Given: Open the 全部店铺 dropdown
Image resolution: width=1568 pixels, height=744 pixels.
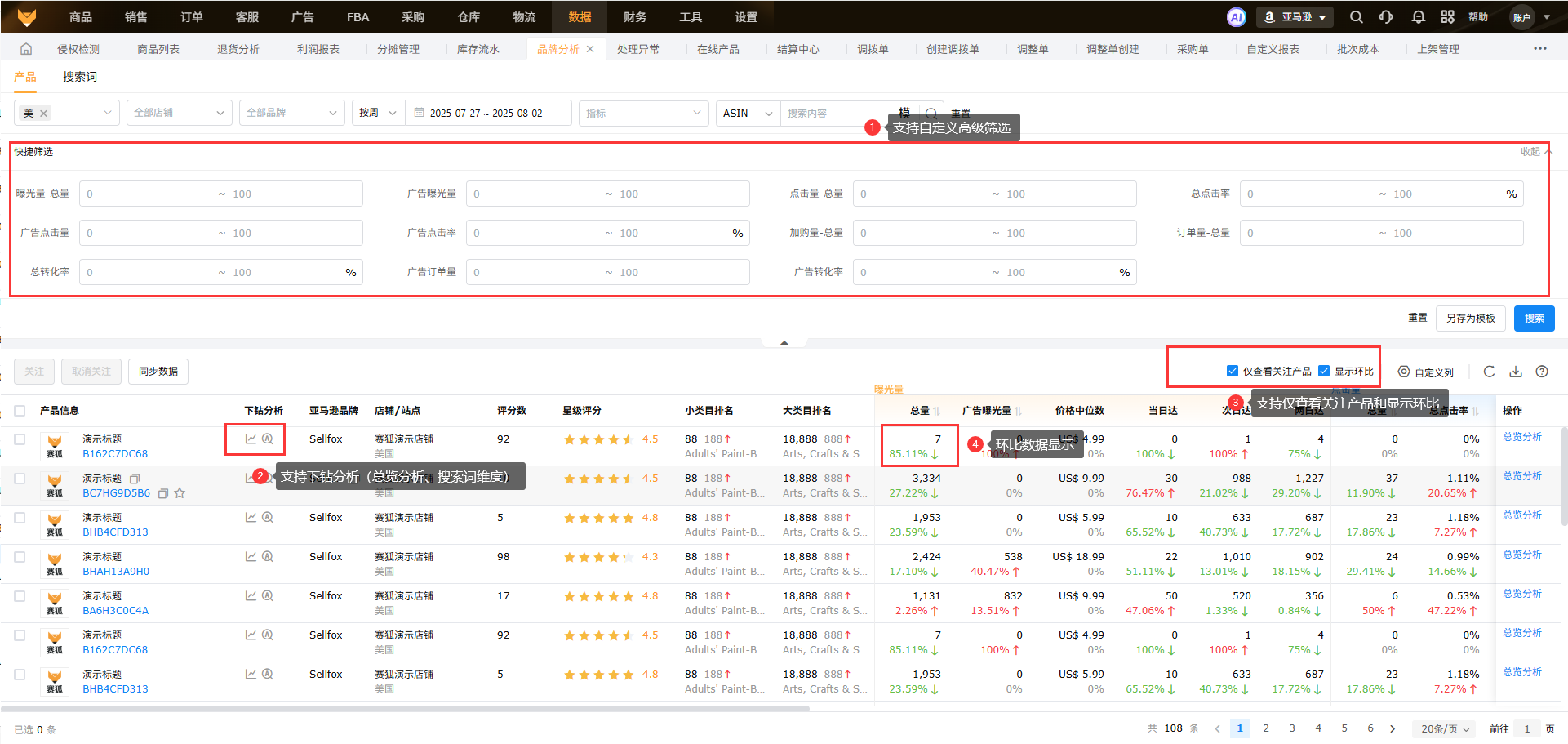Looking at the screenshot, I should click(x=179, y=113).
